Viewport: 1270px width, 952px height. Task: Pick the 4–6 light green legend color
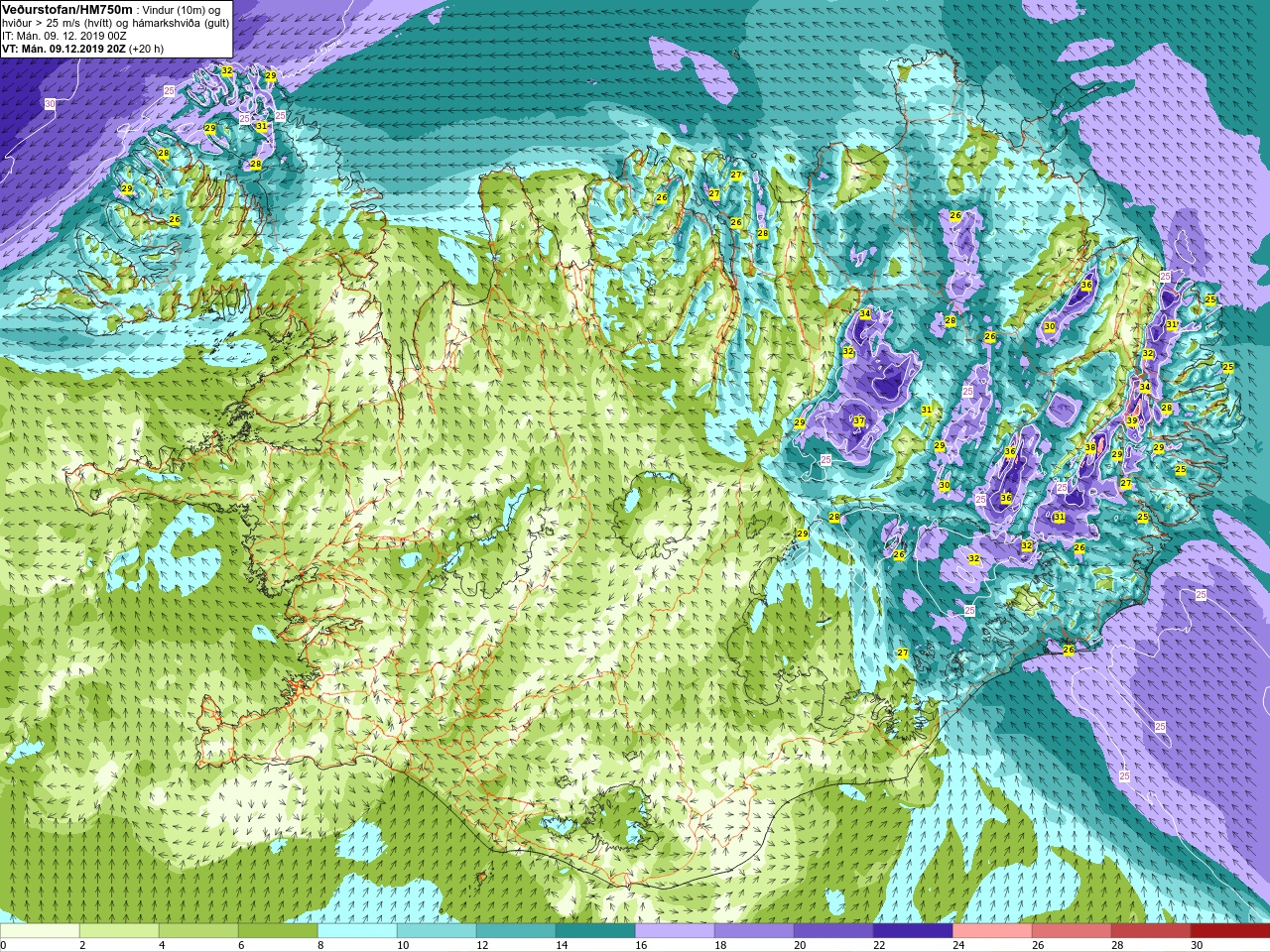click(198, 931)
